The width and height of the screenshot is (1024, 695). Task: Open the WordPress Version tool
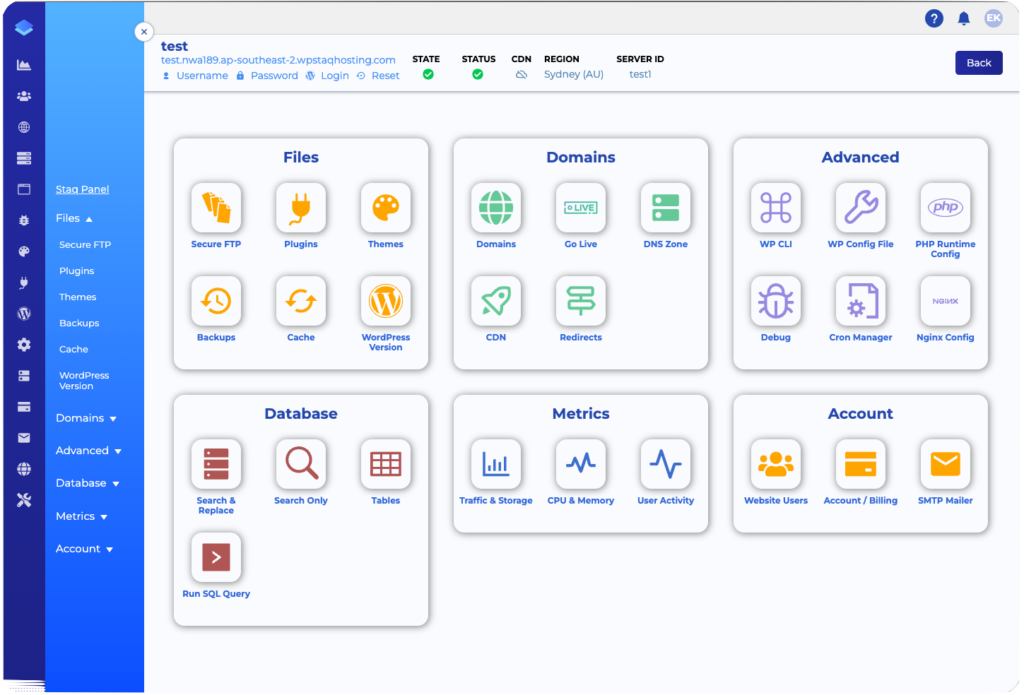click(x=385, y=300)
